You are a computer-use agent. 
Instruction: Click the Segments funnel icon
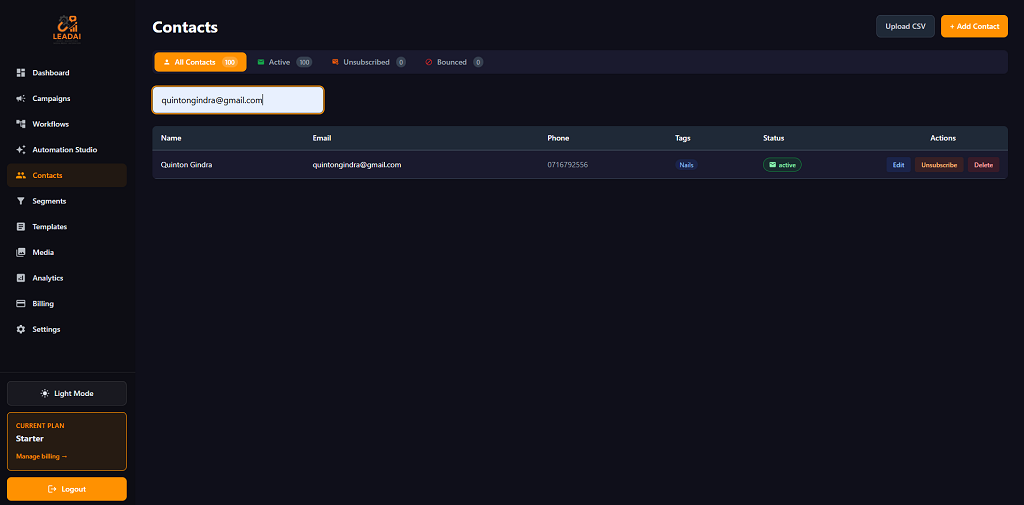tap(21, 201)
